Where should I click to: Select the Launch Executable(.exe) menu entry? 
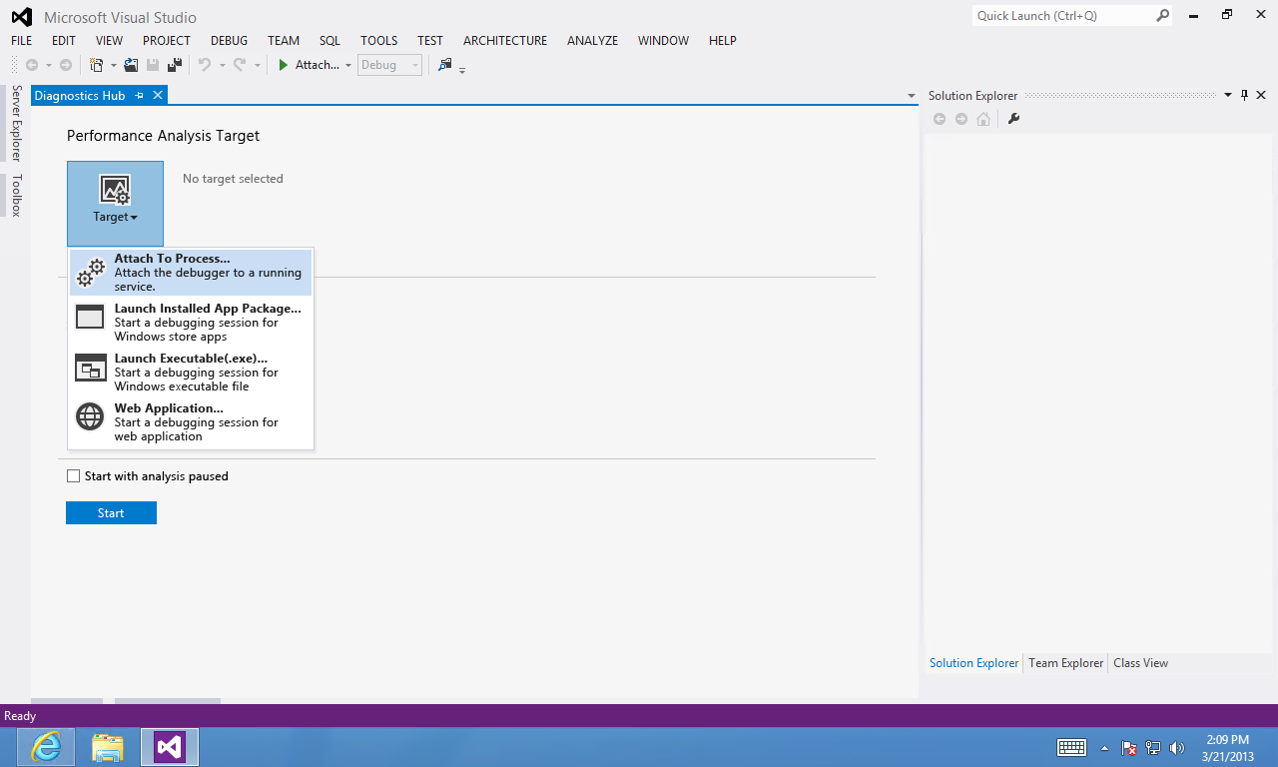pos(191,372)
